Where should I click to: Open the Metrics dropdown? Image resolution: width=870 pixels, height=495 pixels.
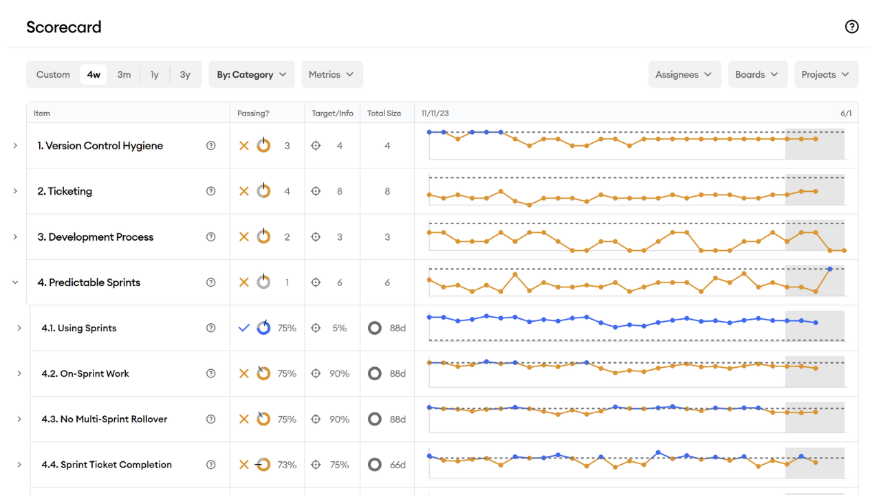pos(332,75)
